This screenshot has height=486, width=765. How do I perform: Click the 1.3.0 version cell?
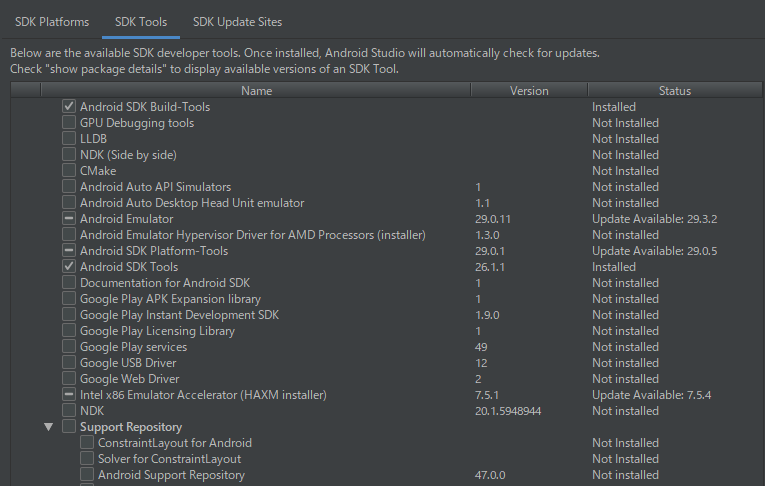pos(487,235)
